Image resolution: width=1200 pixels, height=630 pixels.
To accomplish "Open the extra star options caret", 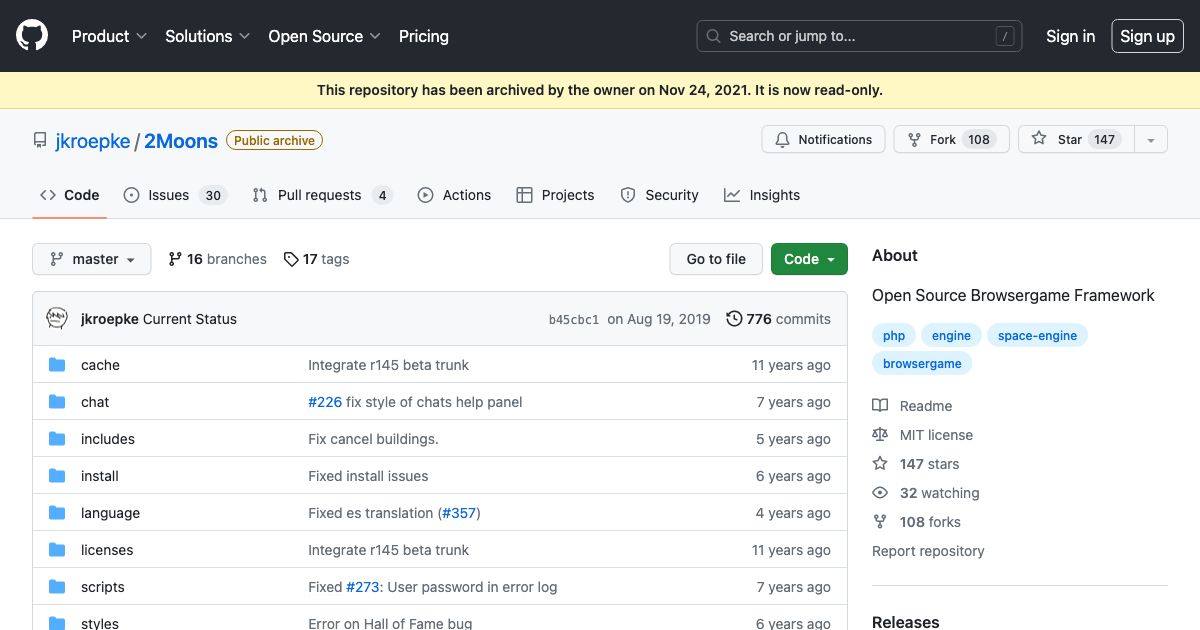I will pyautogui.click(x=1151, y=139).
